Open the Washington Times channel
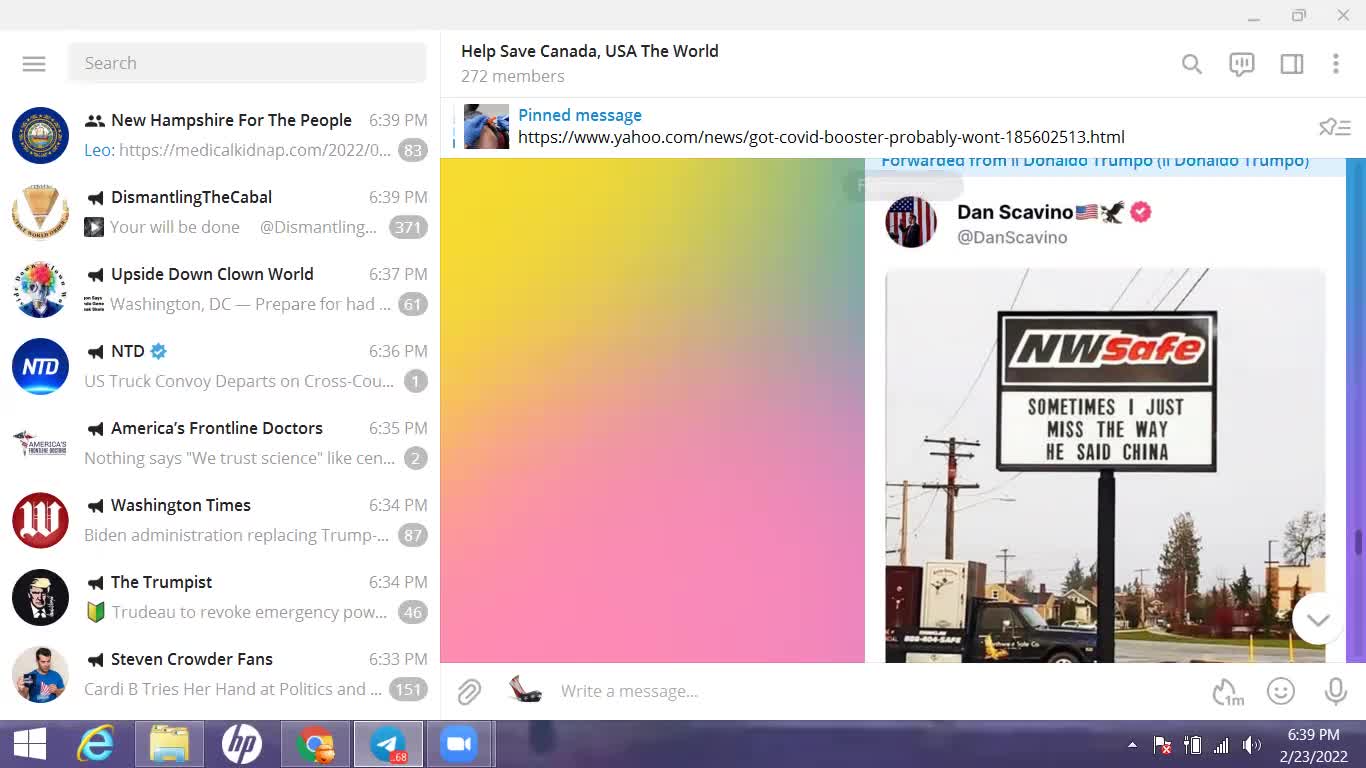Screen dimensions: 1366x768 click(x=220, y=520)
